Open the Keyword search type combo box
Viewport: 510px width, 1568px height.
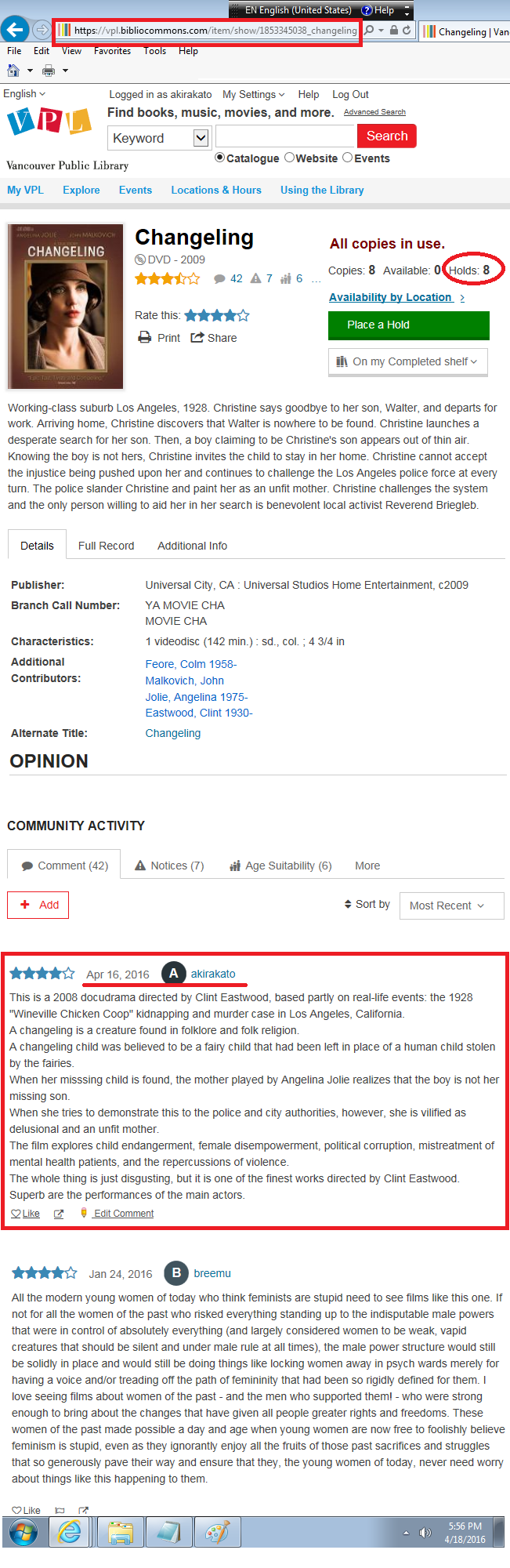click(159, 138)
